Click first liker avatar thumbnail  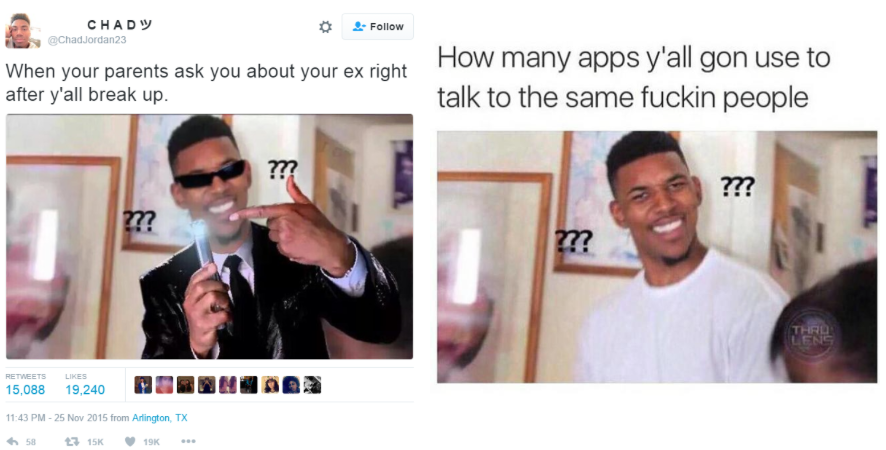[143, 385]
